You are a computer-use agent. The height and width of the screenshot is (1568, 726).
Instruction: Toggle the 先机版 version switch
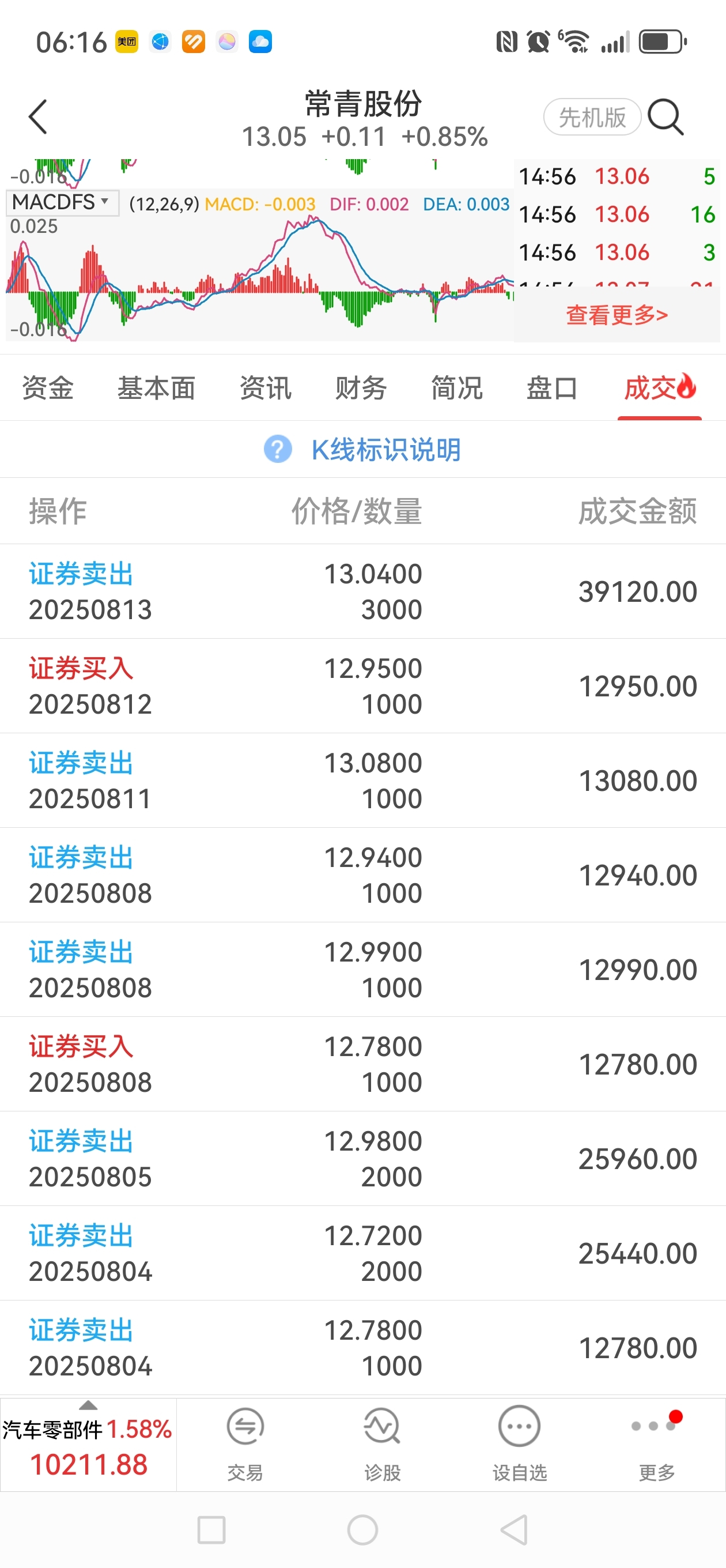coord(592,117)
